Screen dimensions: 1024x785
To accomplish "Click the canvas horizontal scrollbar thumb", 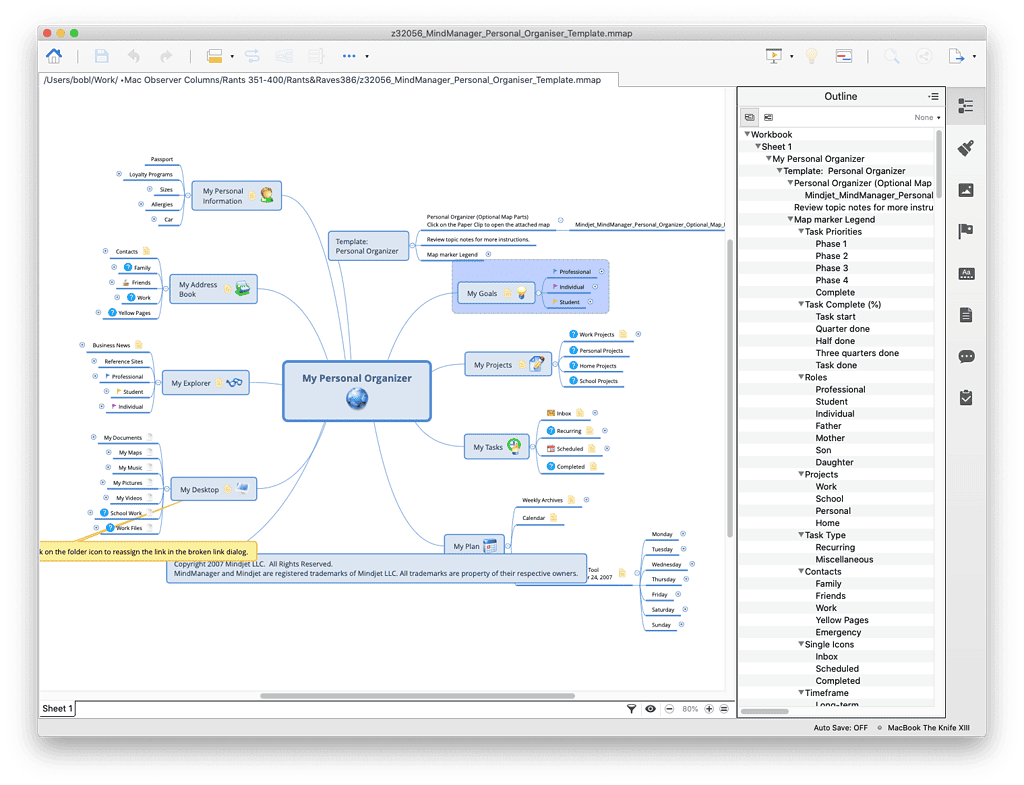I will 417,696.
